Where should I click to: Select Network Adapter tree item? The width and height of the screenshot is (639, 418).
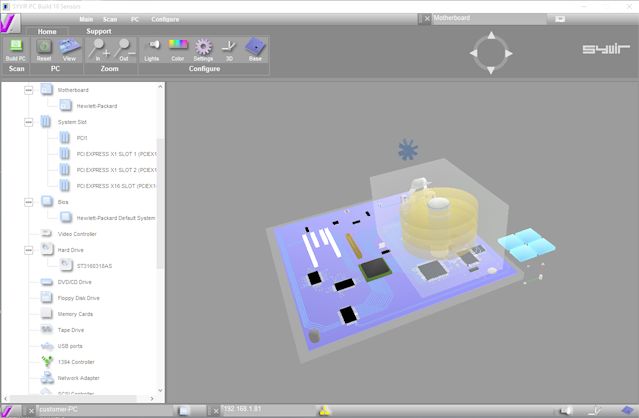point(79,378)
